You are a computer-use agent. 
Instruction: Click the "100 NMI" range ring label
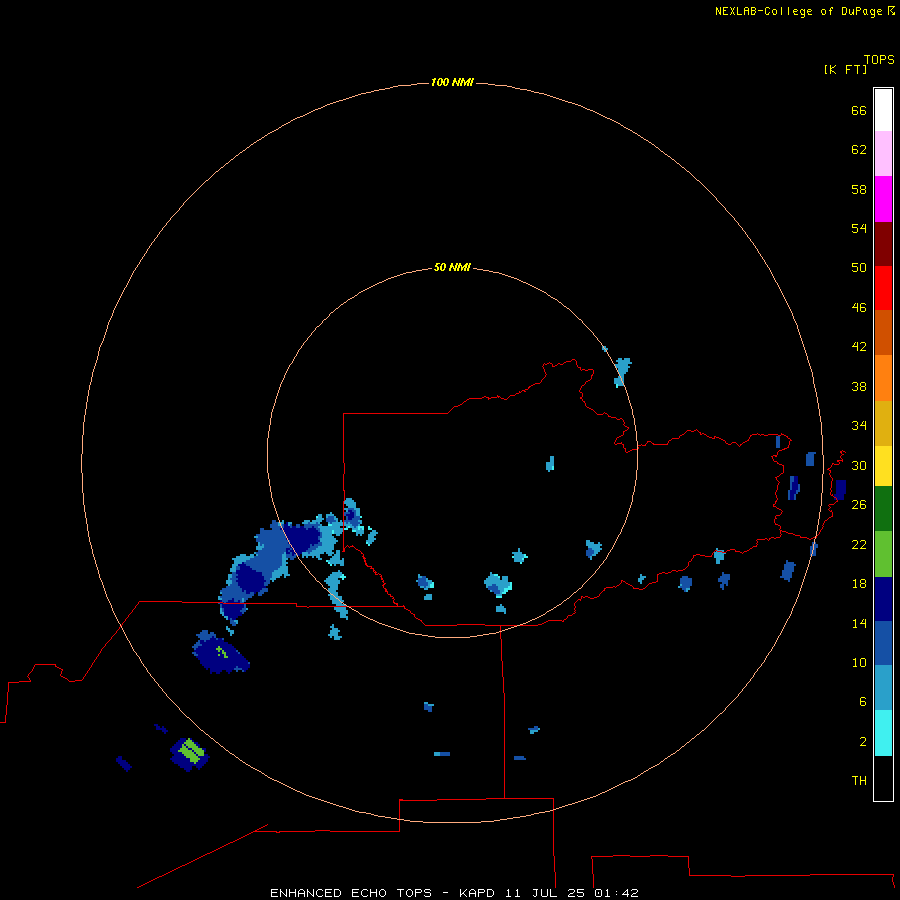[x=452, y=83]
